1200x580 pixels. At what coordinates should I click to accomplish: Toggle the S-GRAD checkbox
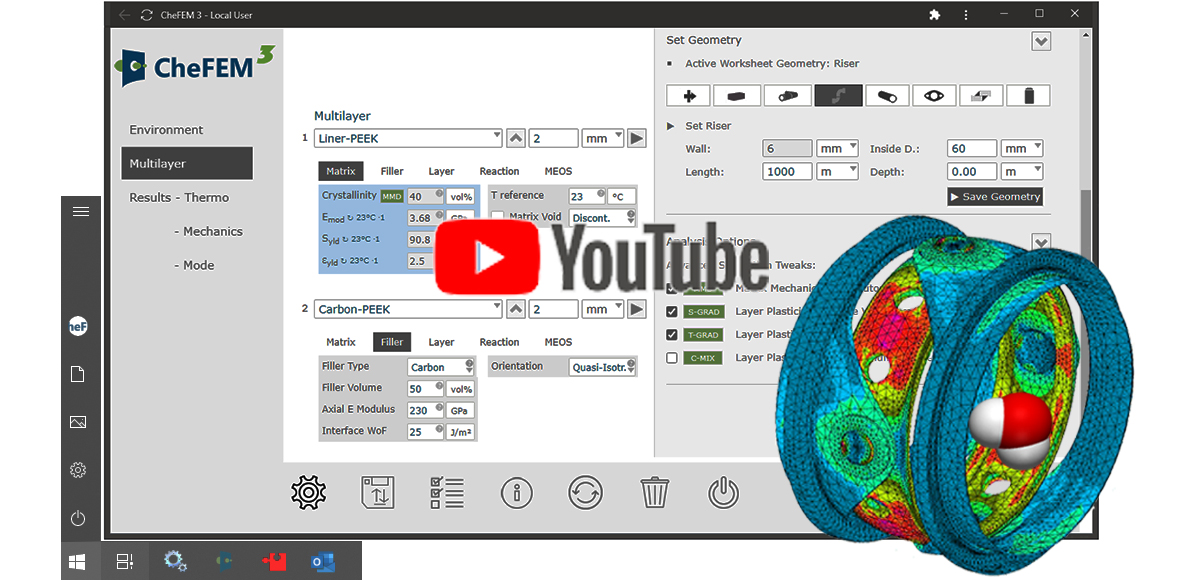(x=672, y=311)
